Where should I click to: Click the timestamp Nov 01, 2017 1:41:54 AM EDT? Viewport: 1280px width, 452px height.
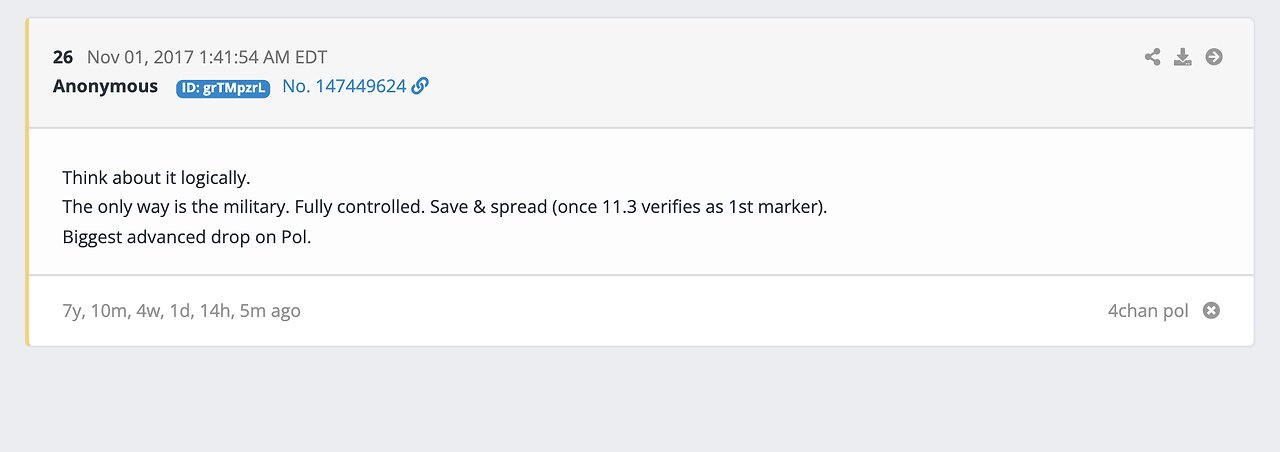tap(207, 57)
